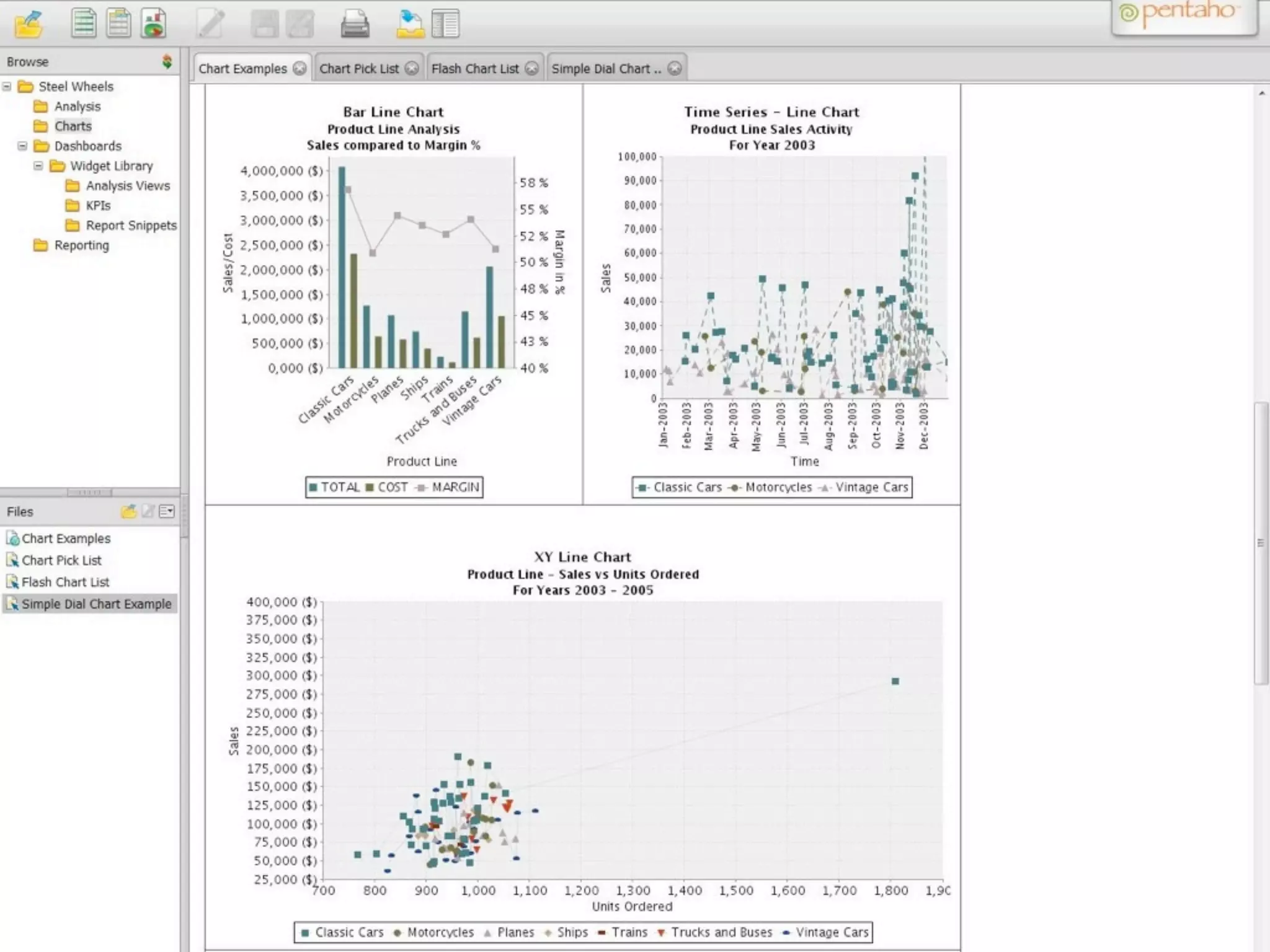Switch to the Flash Chart List tab

coord(475,69)
